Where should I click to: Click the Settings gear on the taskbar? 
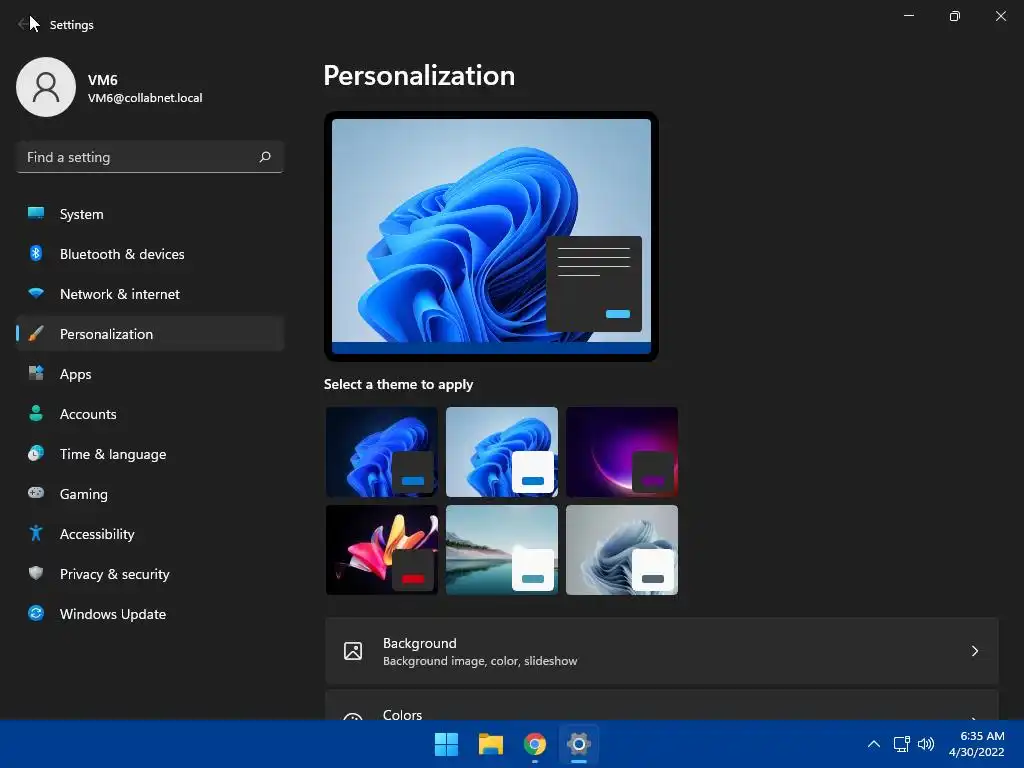tap(579, 744)
